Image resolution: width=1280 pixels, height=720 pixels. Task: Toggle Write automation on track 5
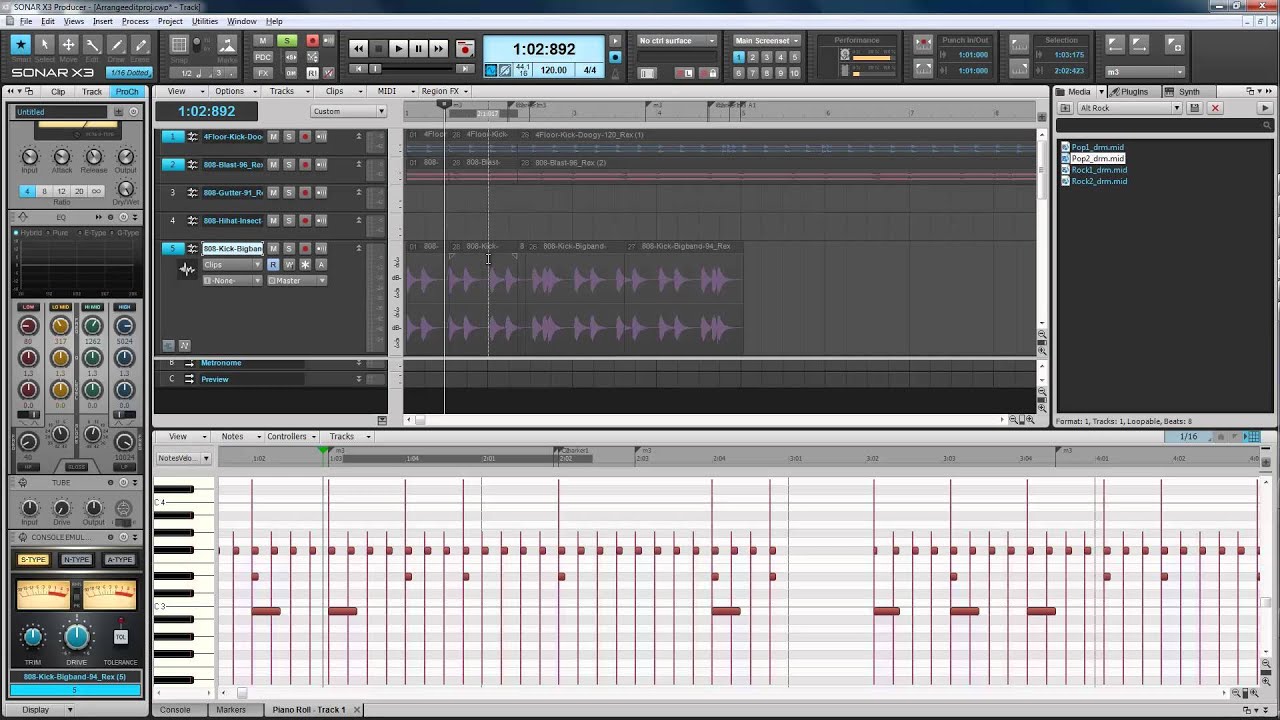click(289, 265)
